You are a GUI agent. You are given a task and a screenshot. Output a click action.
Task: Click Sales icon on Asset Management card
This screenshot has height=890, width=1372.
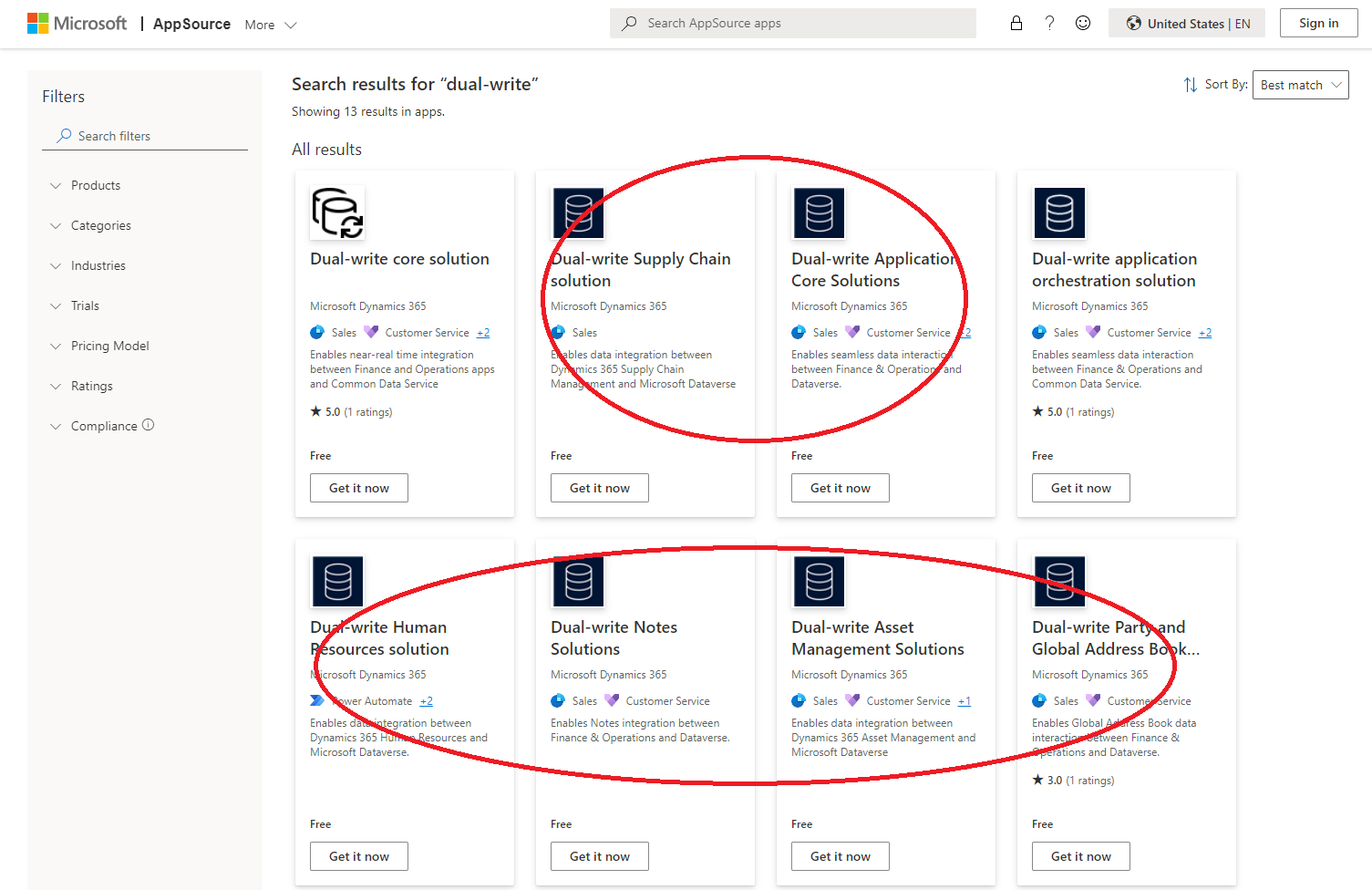tap(799, 700)
